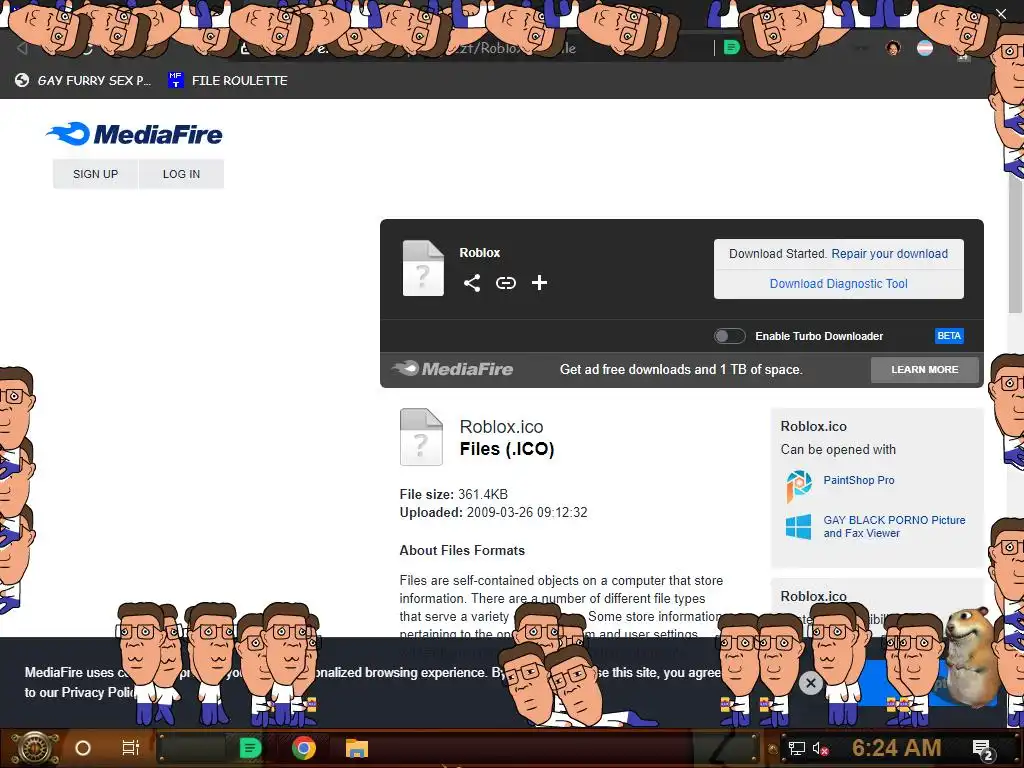Image resolution: width=1024 pixels, height=768 pixels.
Task: Click the About Files Formats heading
Action: pyautogui.click(x=462, y=550)
